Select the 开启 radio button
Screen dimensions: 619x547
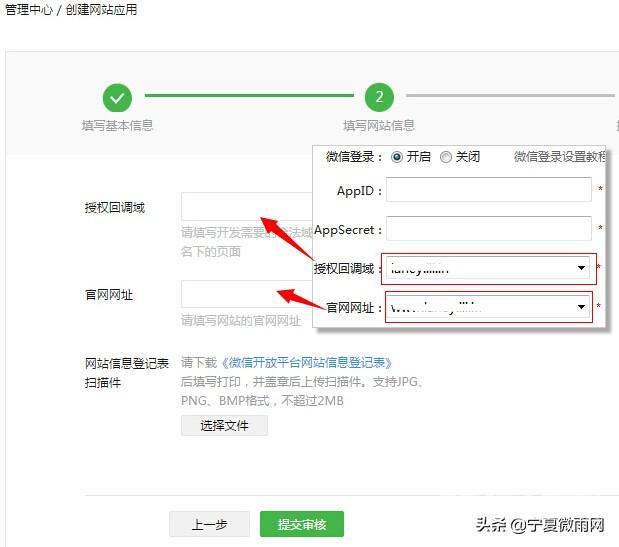click(397, 157)
